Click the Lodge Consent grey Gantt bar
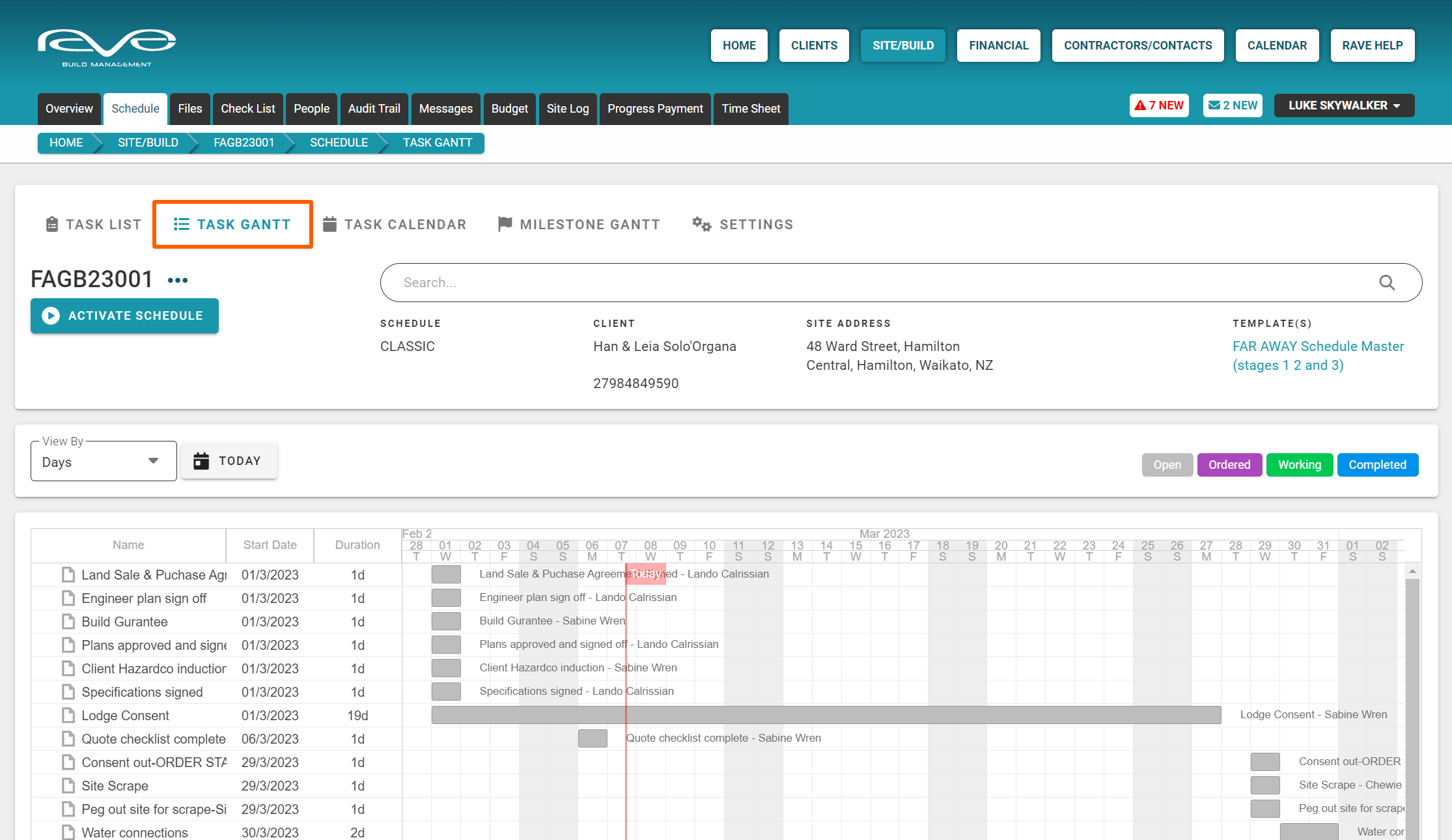 pyautogui.click(x=826, y=715)
